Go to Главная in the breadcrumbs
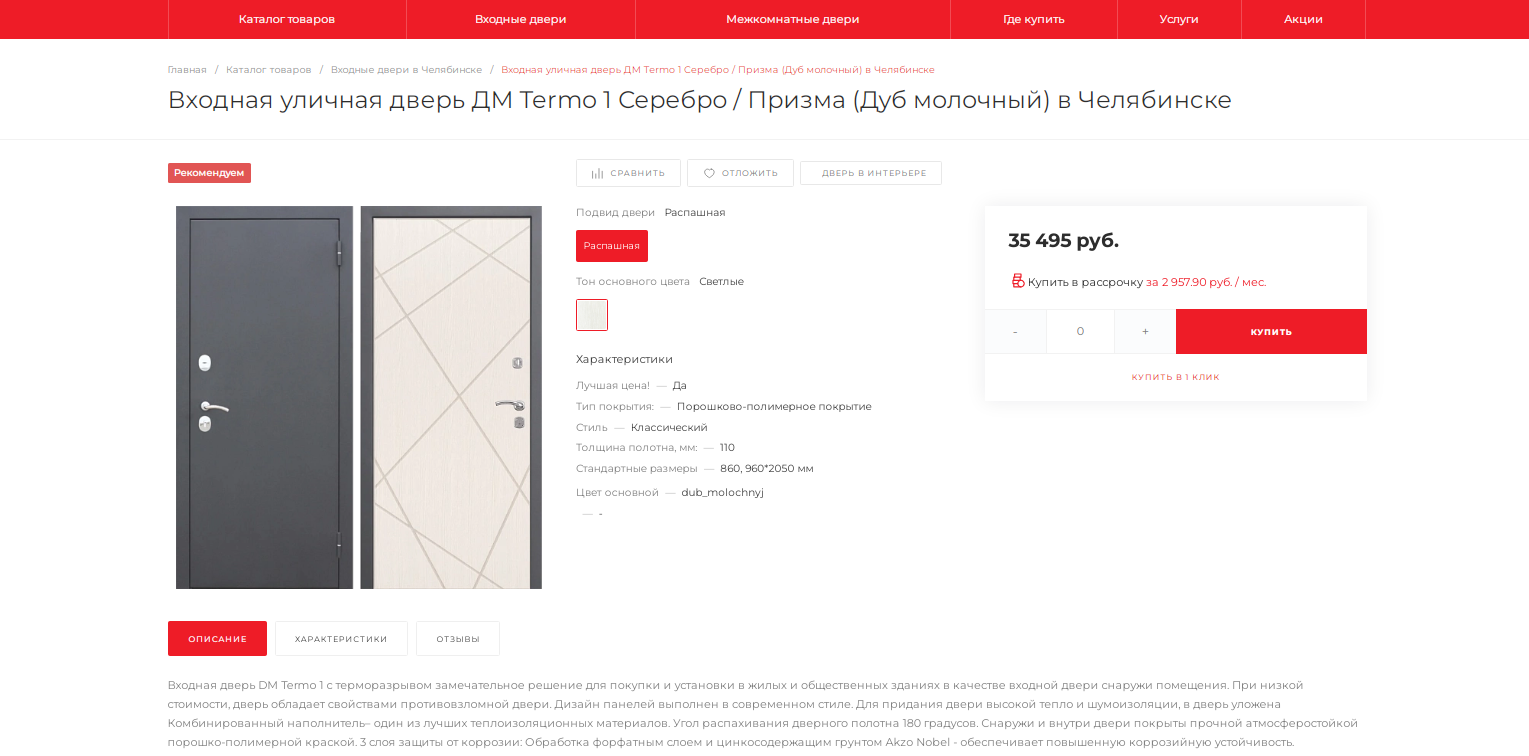Screen dimensions: 1529x756 (x=187, y=70)
